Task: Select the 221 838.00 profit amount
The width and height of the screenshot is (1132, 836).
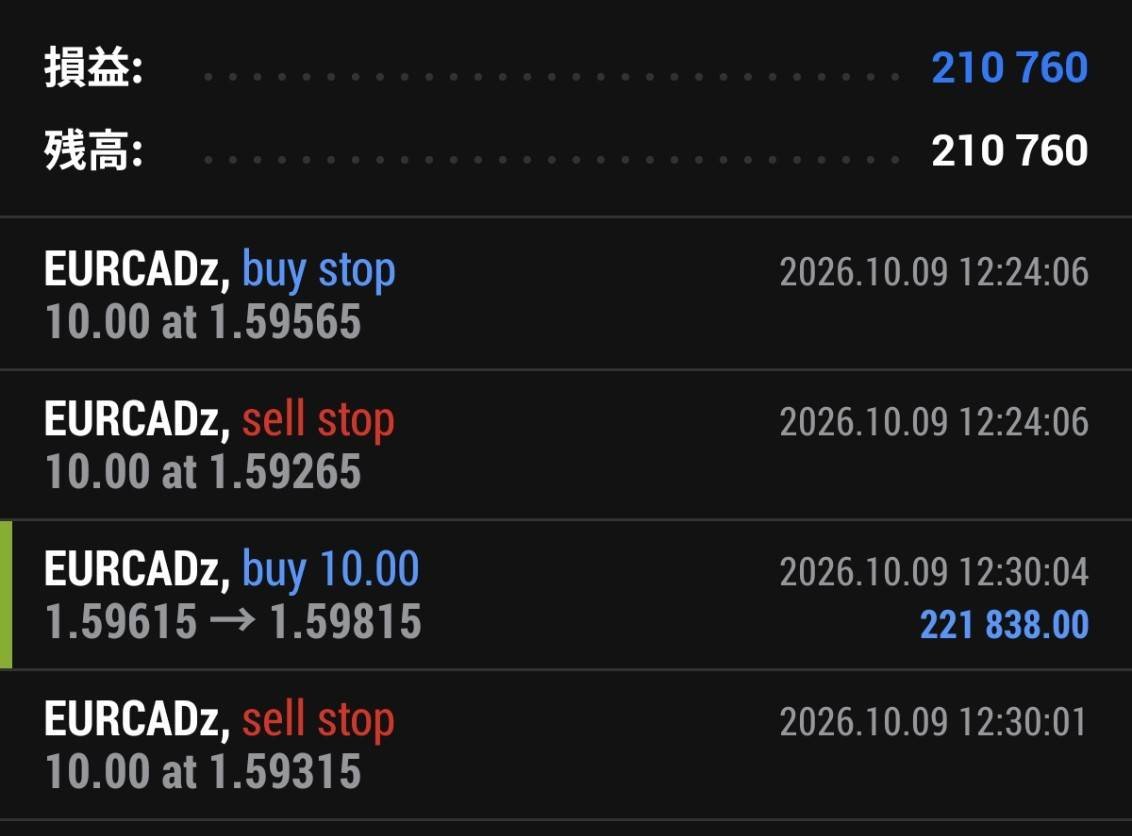Action: point(1004,624)
